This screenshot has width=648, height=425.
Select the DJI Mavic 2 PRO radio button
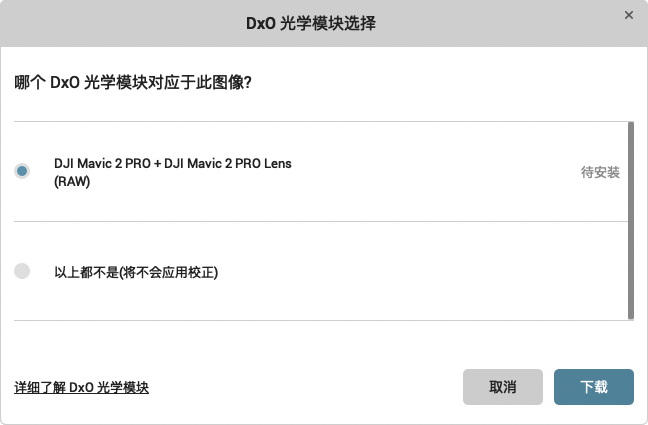pos(22,171)
